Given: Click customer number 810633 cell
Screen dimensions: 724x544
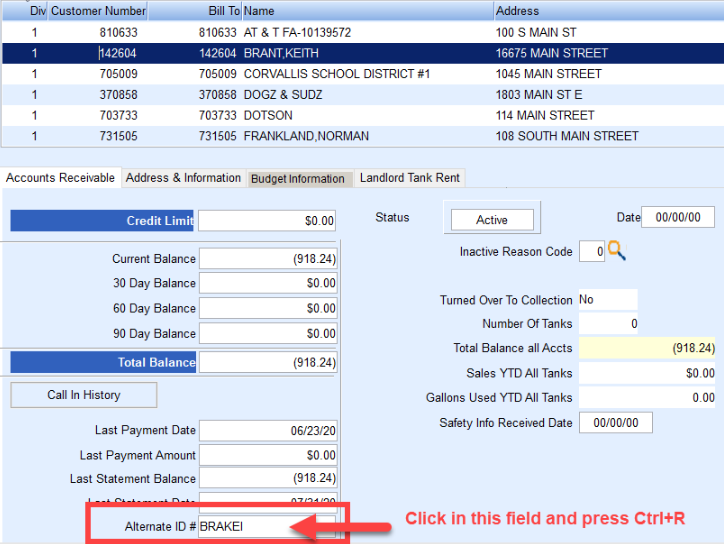Looking at the screenshot, I should [x=119, y=32].
